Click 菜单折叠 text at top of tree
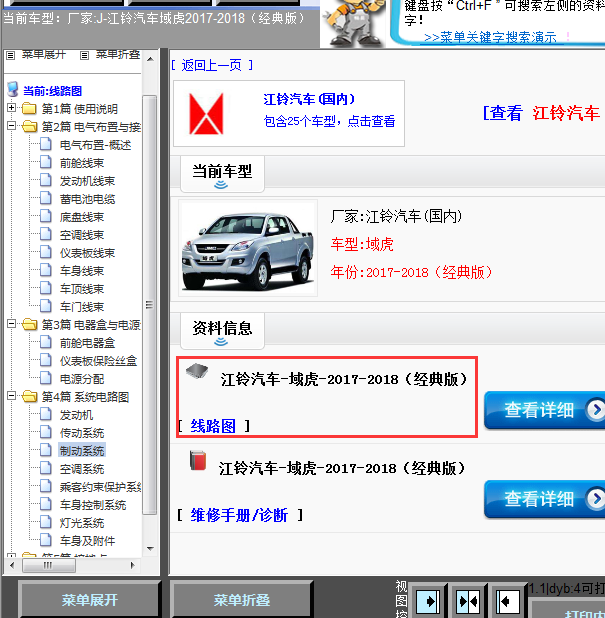 pos(118,54)
